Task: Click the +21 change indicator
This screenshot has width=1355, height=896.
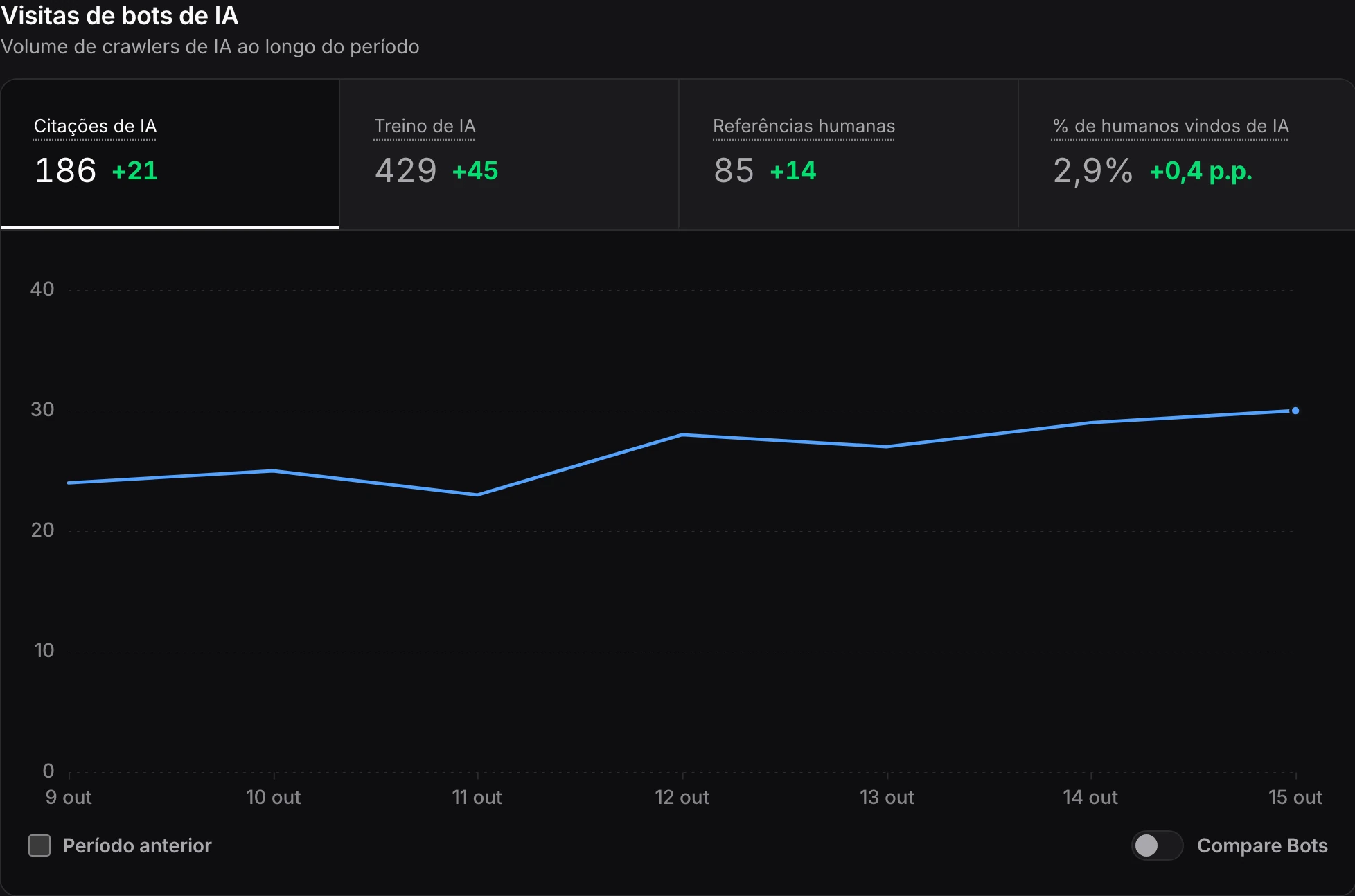Action: pos(135,171)
